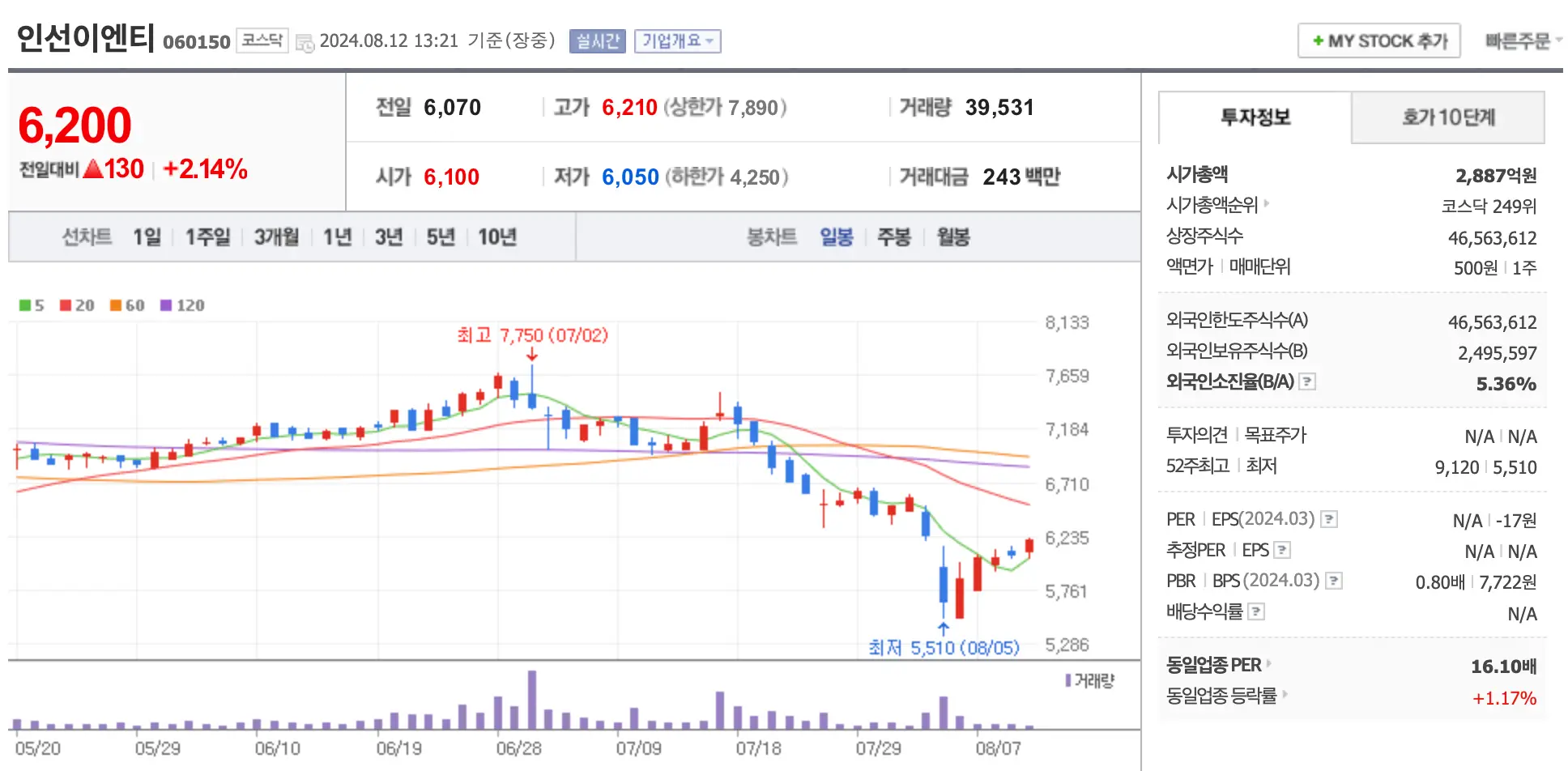Click the chart clock icon before the timestamp
Image resolution: width=1568 pixels, height=771 pixels.
(x=304, y=41)
